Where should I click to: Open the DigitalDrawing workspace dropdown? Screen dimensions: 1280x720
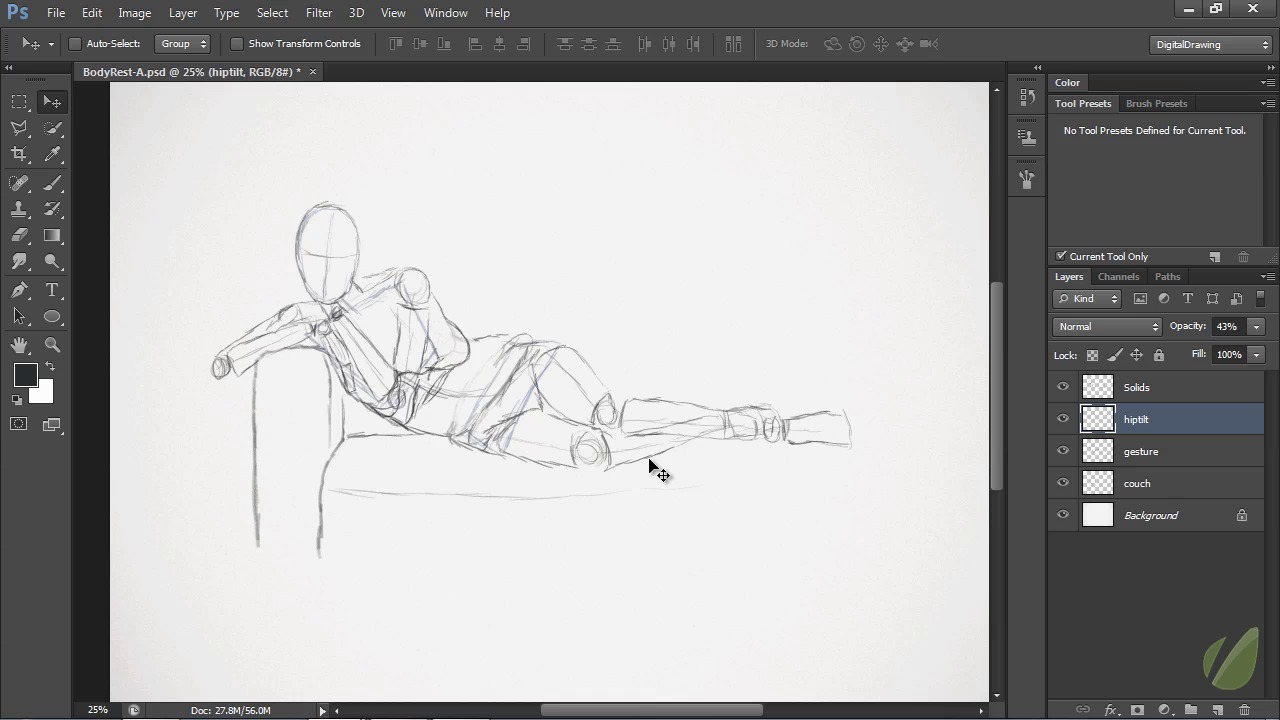point(1211,44)
